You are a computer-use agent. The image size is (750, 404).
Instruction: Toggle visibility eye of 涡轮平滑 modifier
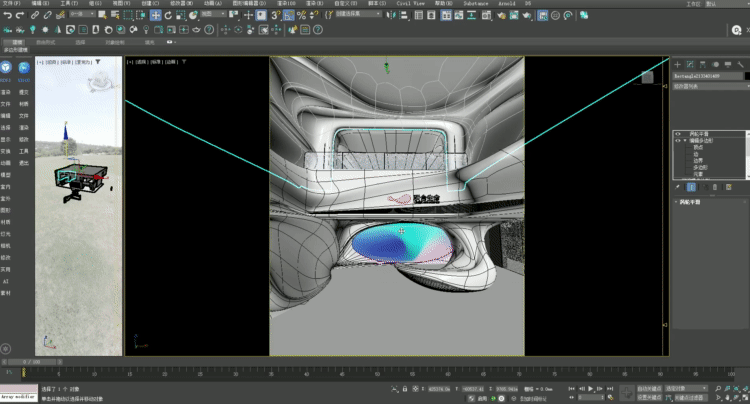tap(677, 133)
